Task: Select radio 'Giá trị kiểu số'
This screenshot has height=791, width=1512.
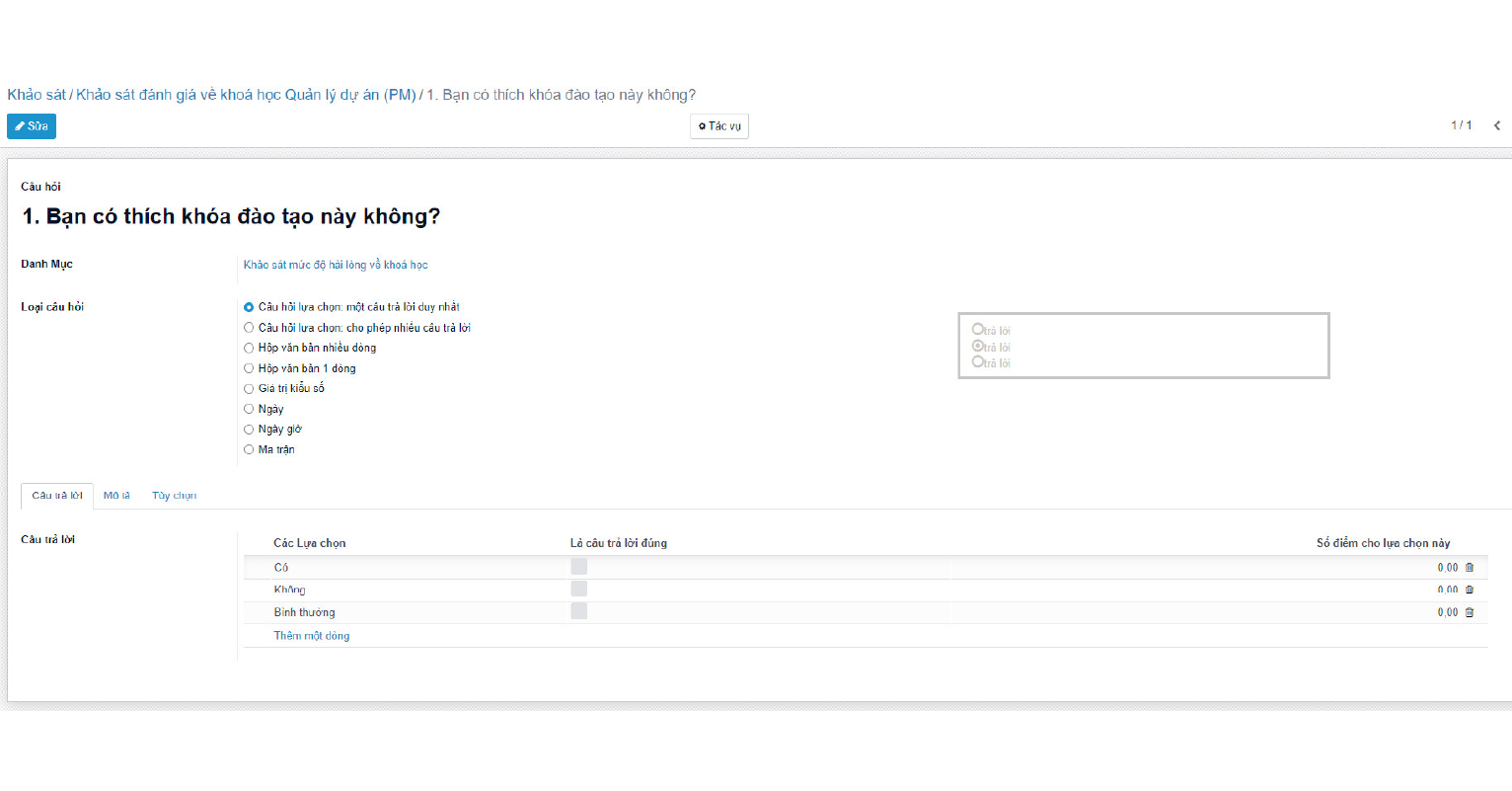Action: pos(249,389)
